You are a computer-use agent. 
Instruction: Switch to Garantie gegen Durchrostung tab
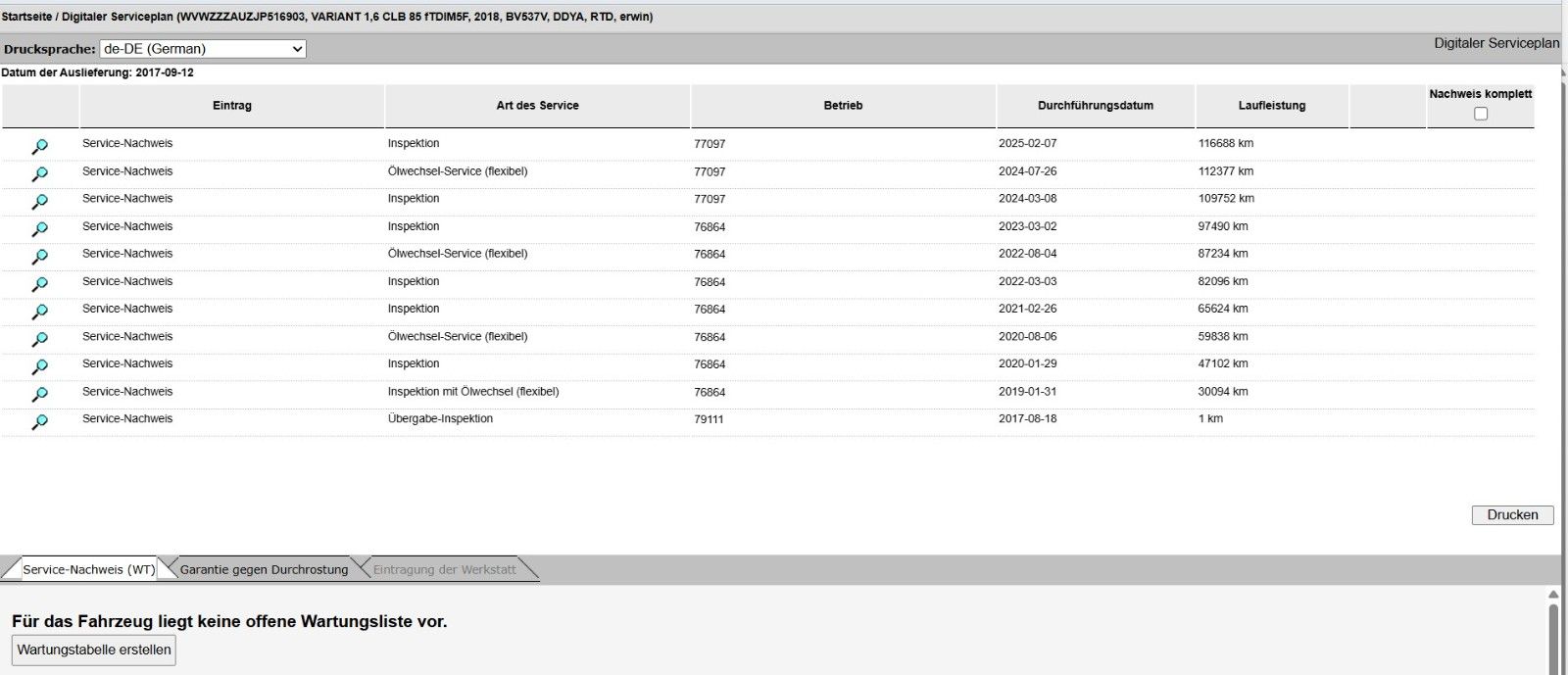click(264, 569)
